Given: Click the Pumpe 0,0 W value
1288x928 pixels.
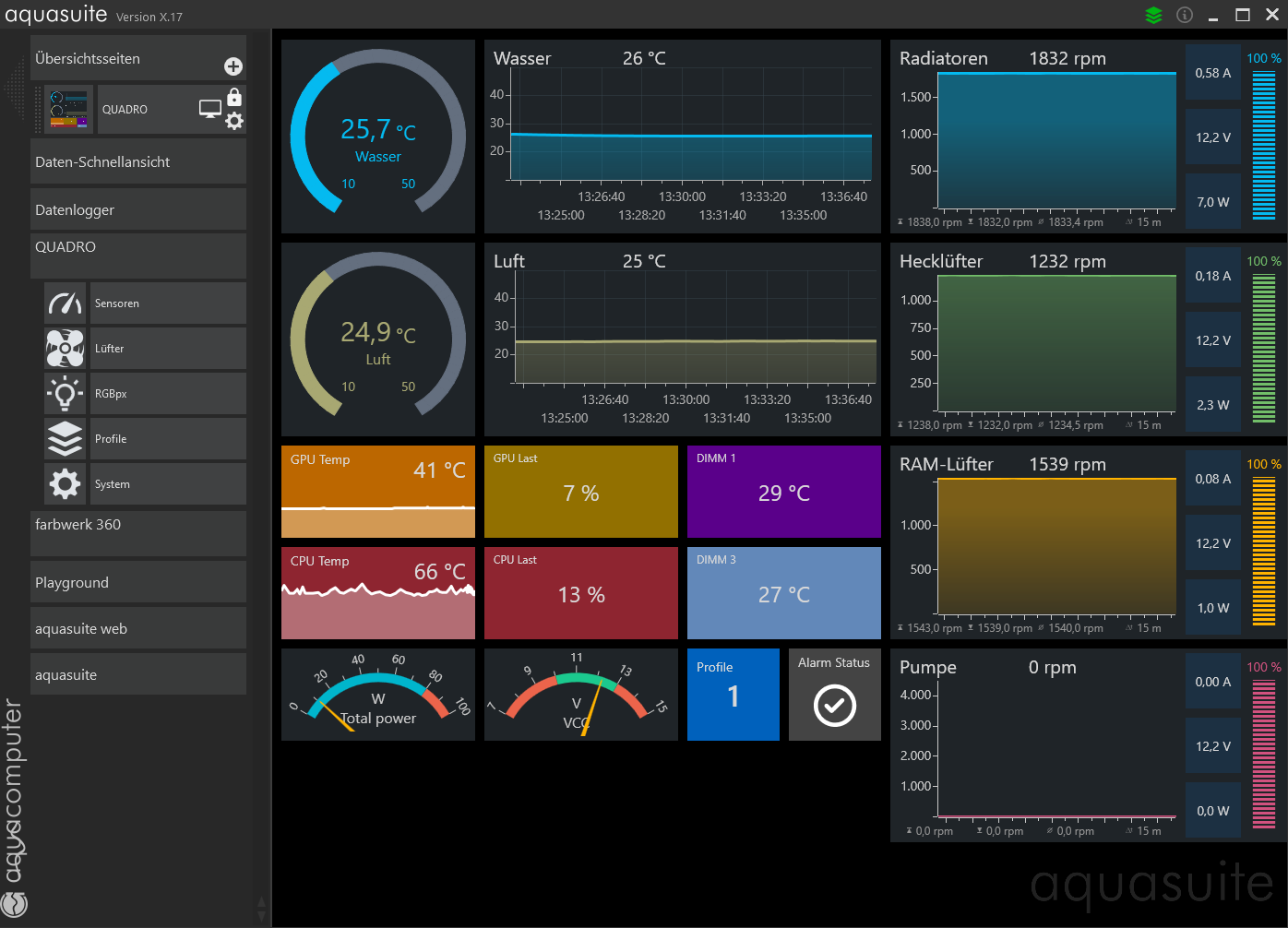Looking at the screenshot, I should click(1213, 811).
